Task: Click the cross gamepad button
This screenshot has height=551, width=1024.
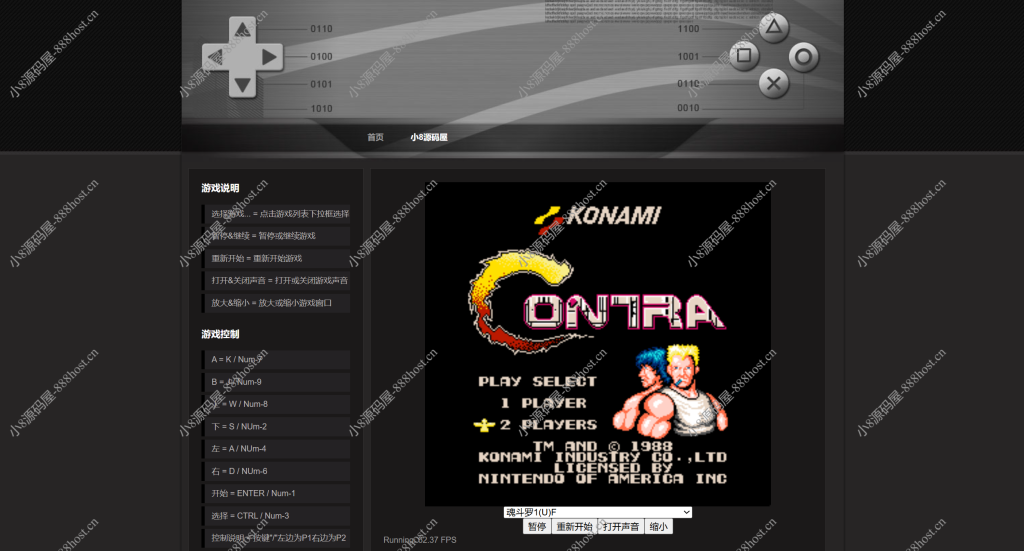Action: 774,84
